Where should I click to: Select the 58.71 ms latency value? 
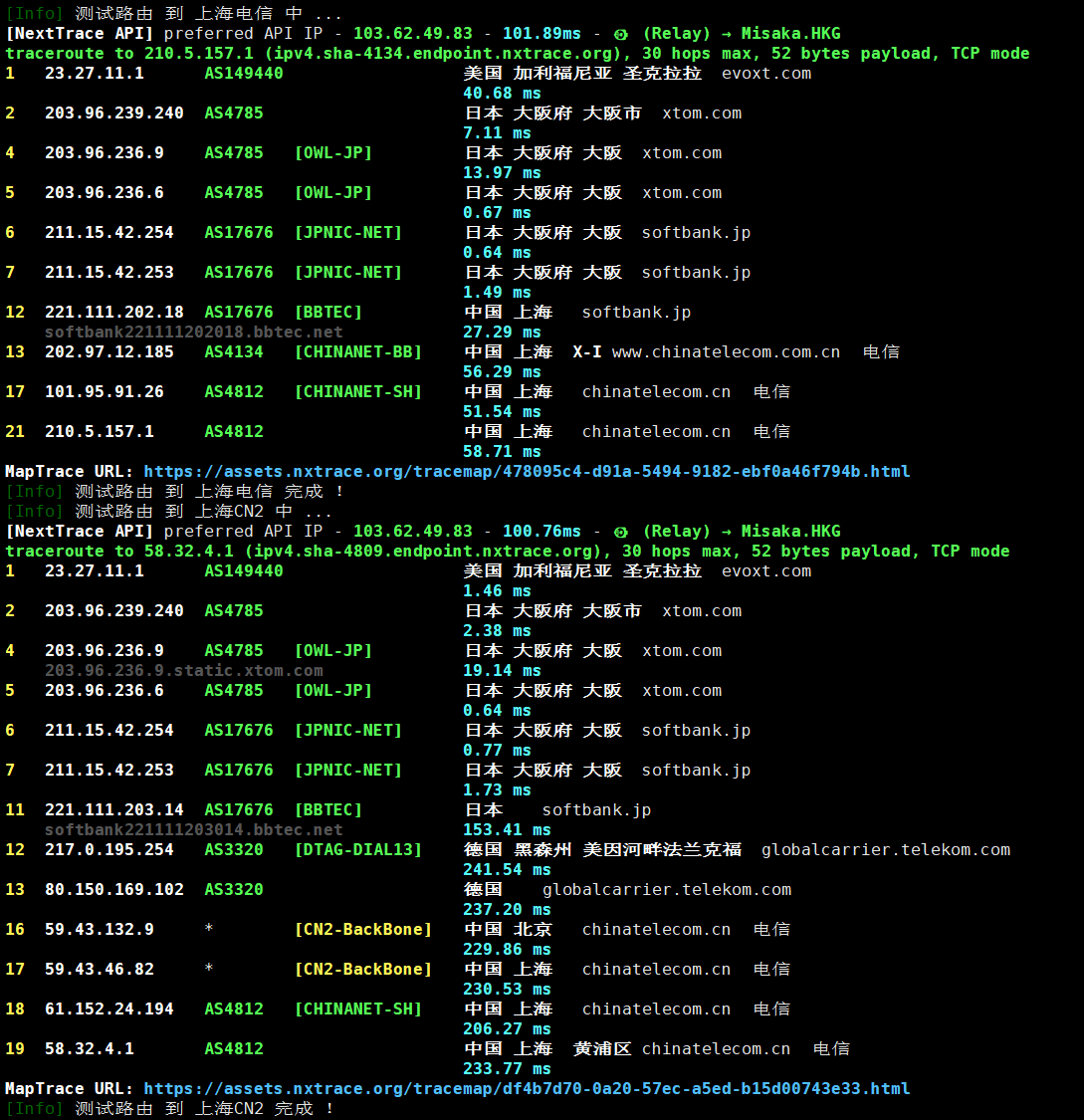click(x=502, y=452)
